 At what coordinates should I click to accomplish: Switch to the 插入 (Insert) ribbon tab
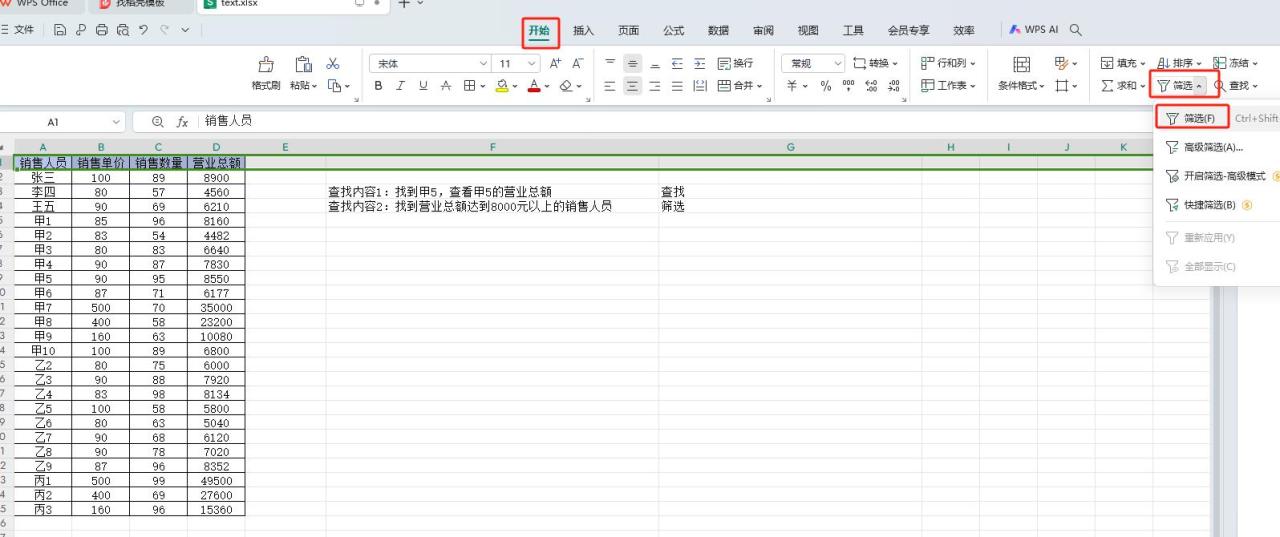point(583,30)
